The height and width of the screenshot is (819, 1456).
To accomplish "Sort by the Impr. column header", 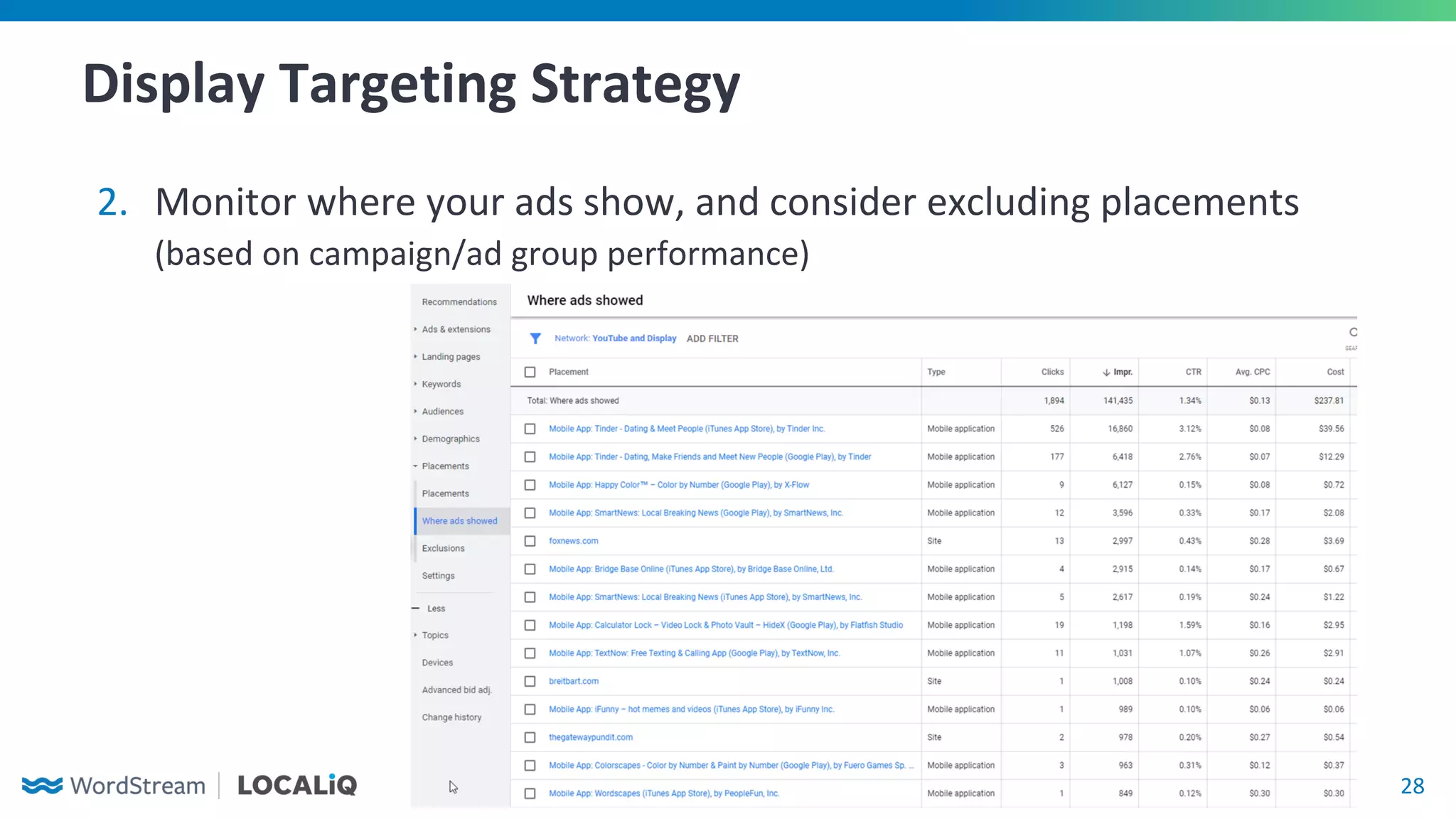I will (1123, 372).
